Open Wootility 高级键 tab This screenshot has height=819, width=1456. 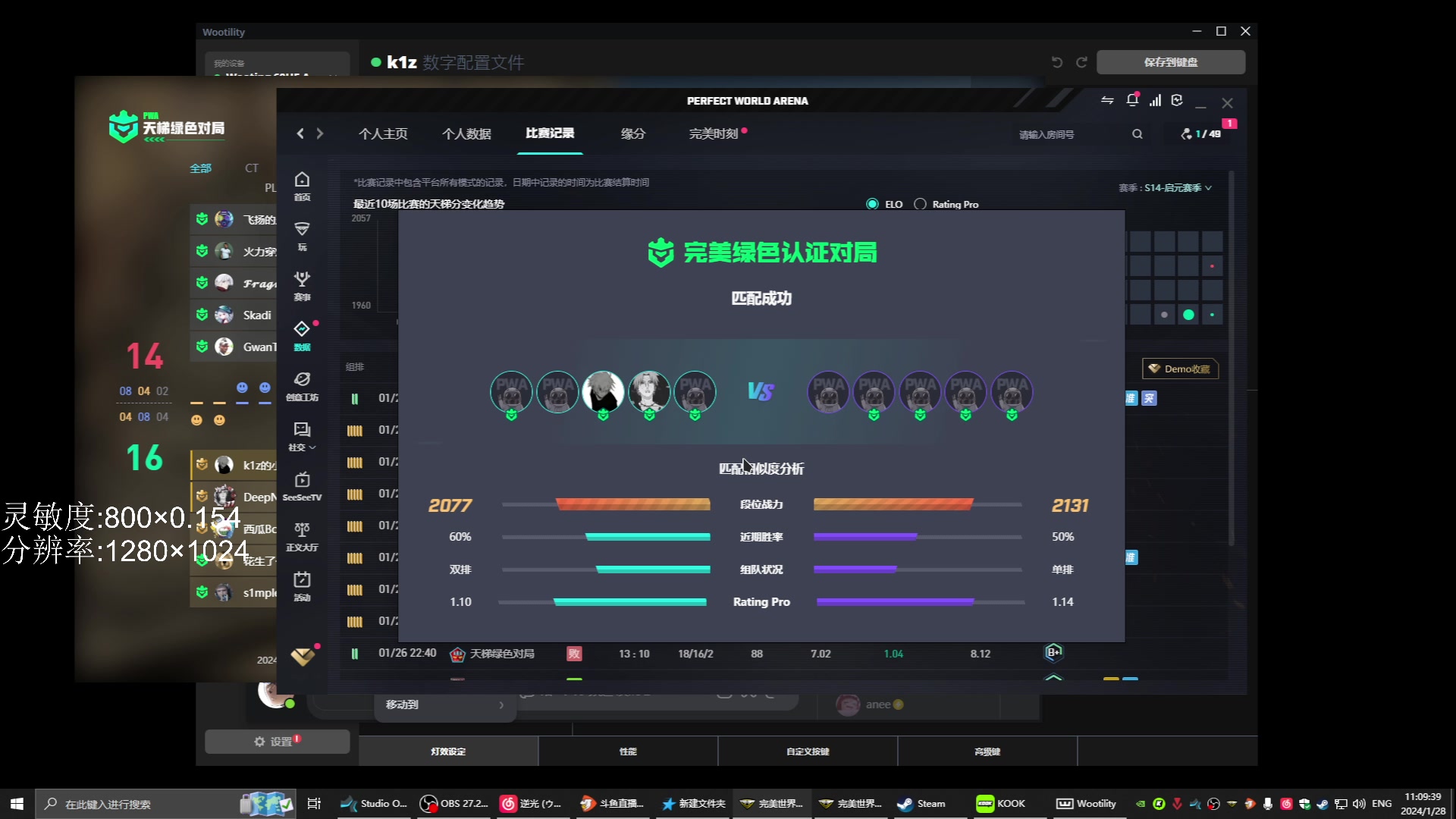987,752
